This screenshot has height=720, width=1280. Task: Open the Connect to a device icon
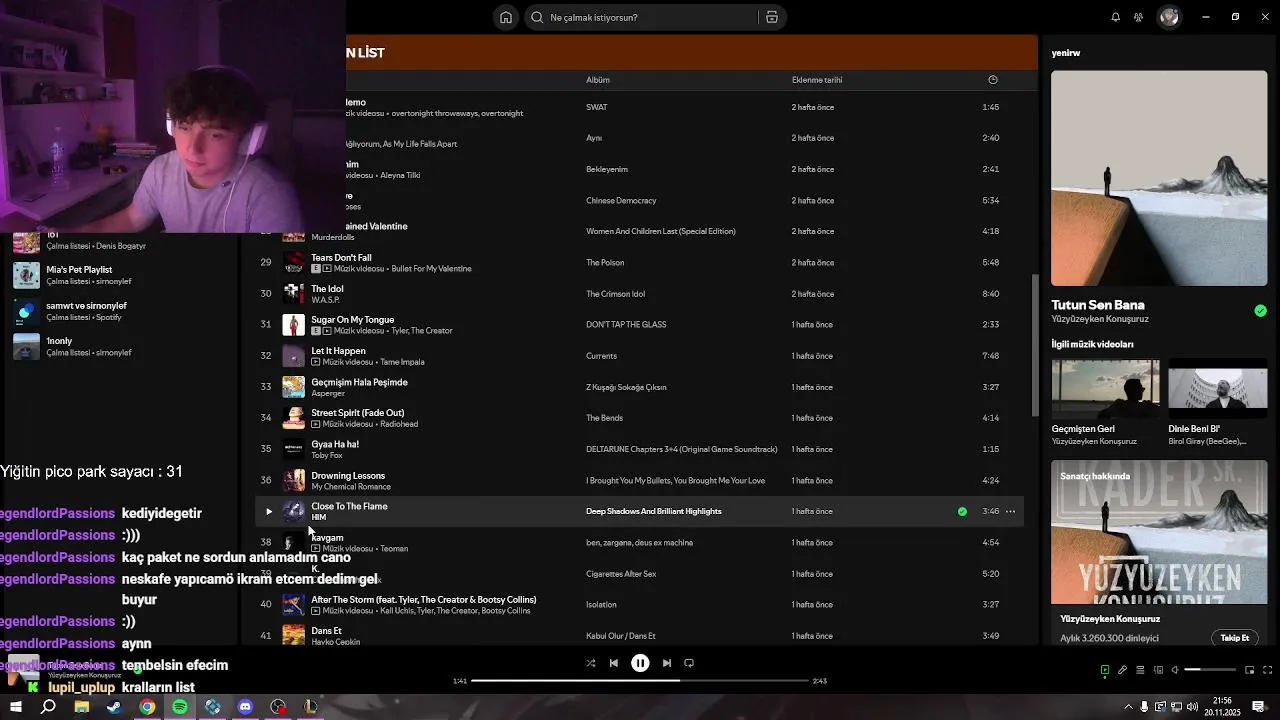pyautogui.click(x=1158, y=670)
